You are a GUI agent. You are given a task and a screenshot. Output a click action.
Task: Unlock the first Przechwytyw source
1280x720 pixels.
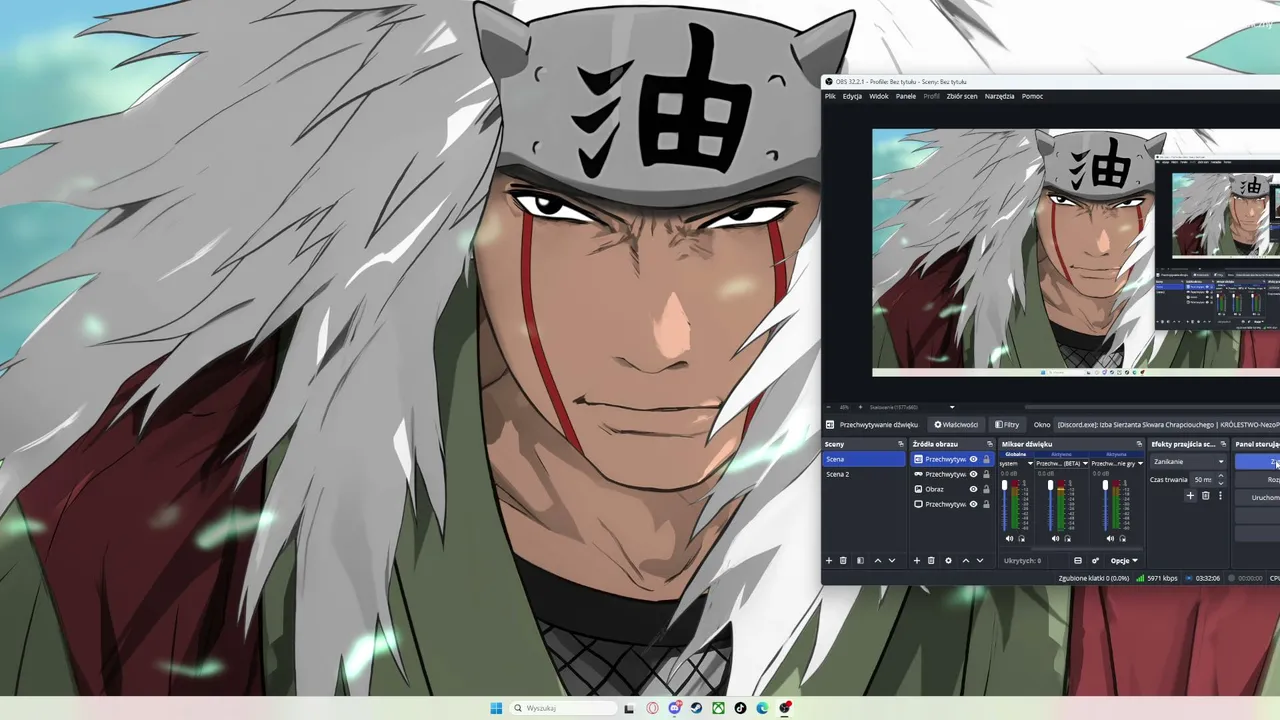(x=986, y=460)
